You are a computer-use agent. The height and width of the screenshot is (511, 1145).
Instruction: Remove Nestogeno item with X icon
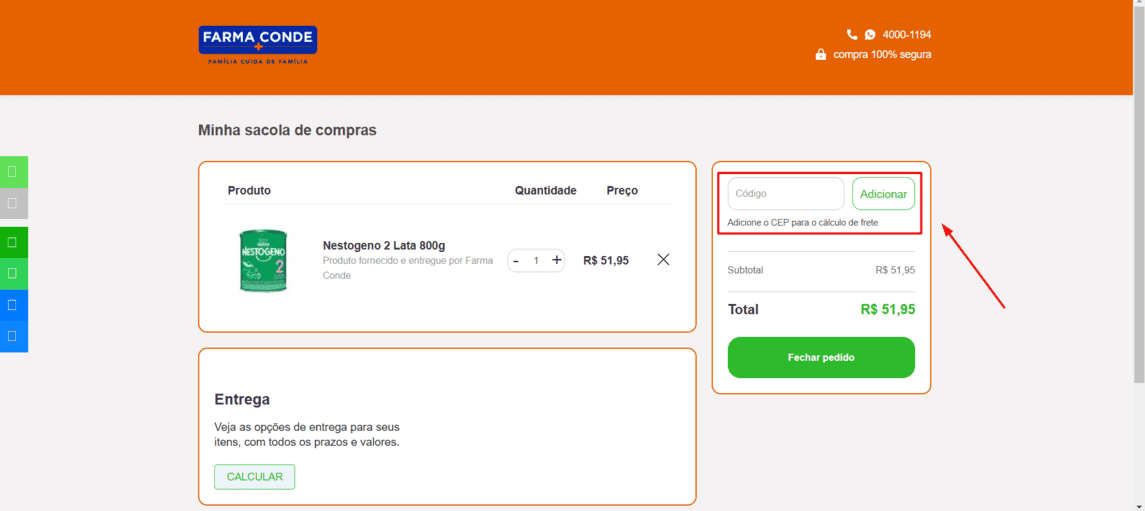point(663,259)
